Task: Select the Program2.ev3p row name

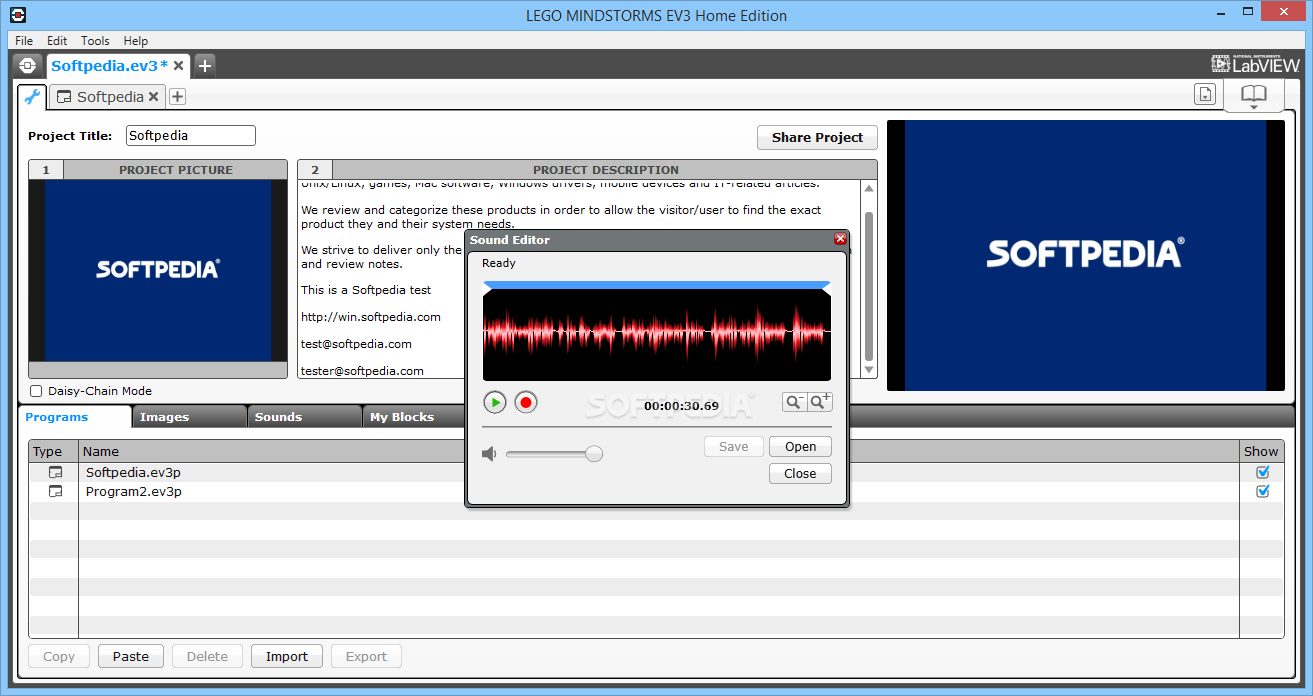Action: click(134, 491)
